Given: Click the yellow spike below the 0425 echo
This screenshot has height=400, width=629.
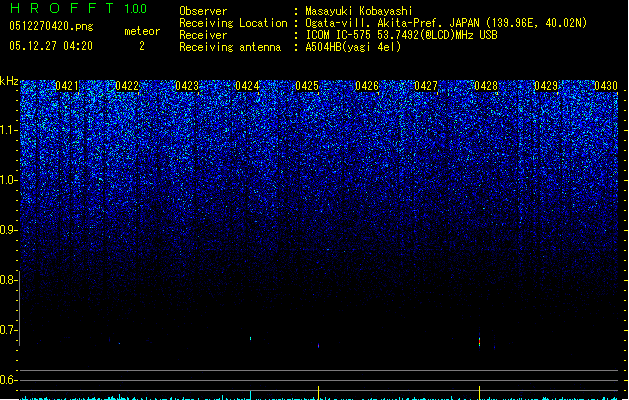Looking at the screenshot, I should (x=319, y=392).
